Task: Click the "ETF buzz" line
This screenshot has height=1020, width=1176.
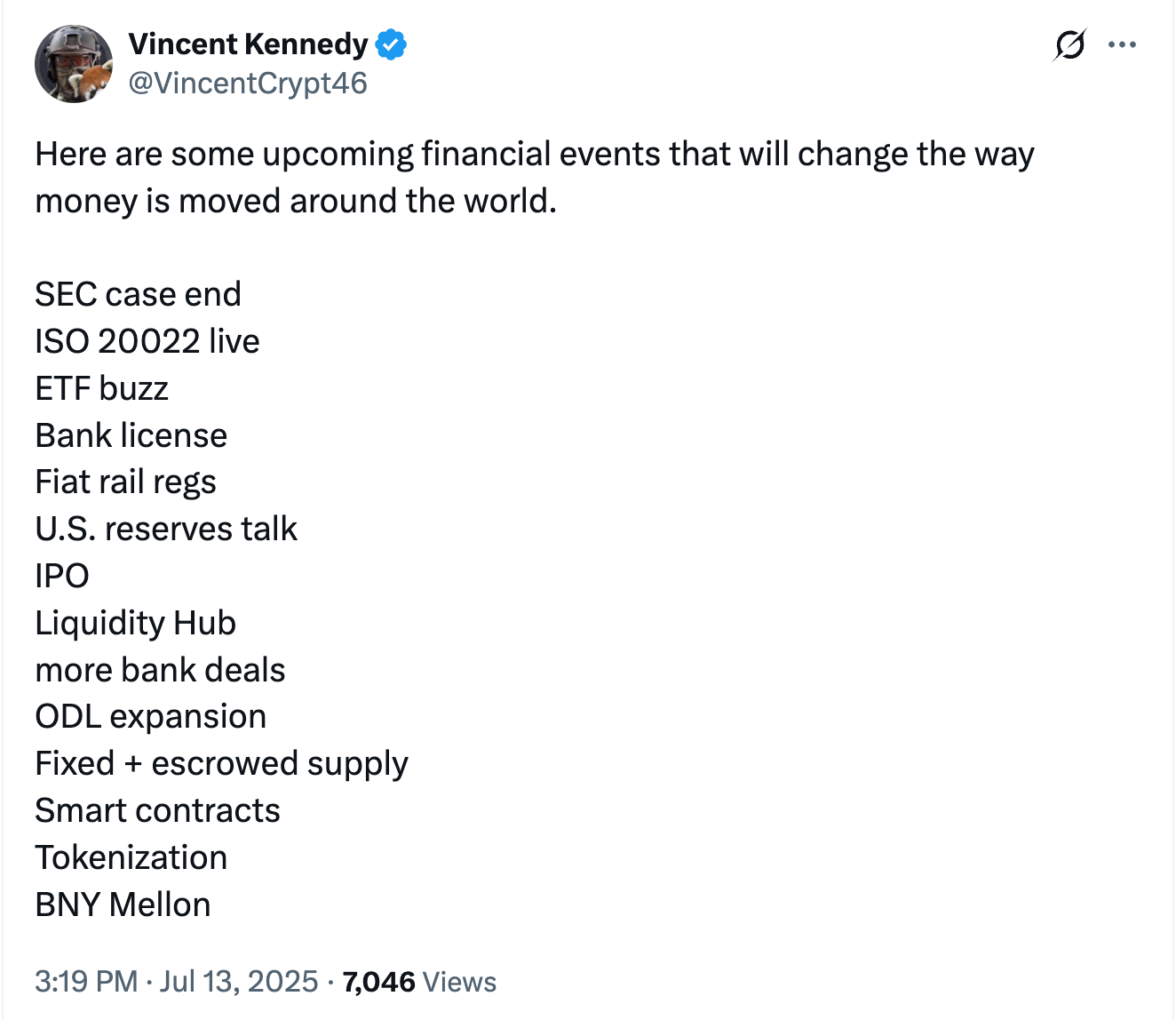Action: point(101,388)
